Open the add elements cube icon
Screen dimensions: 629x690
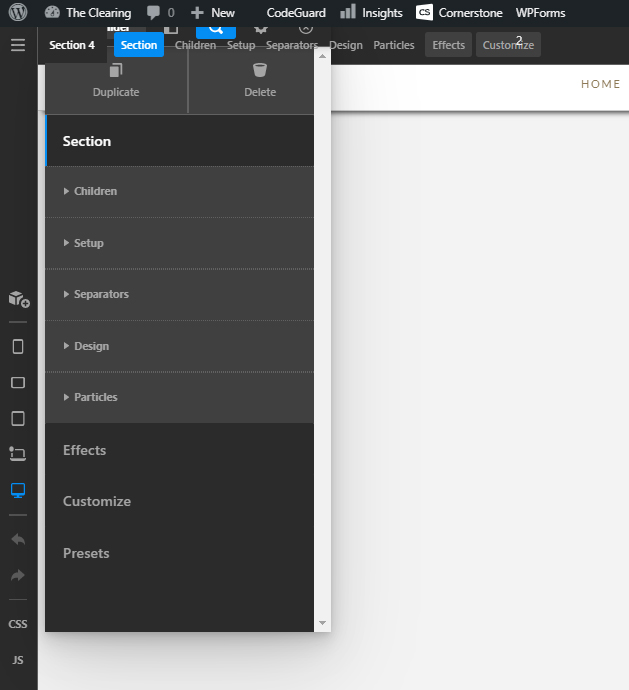[18, 299]
